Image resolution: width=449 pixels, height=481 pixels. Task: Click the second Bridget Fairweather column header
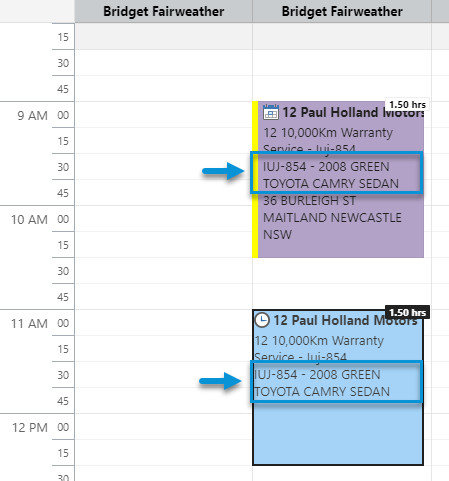[342, 11]
